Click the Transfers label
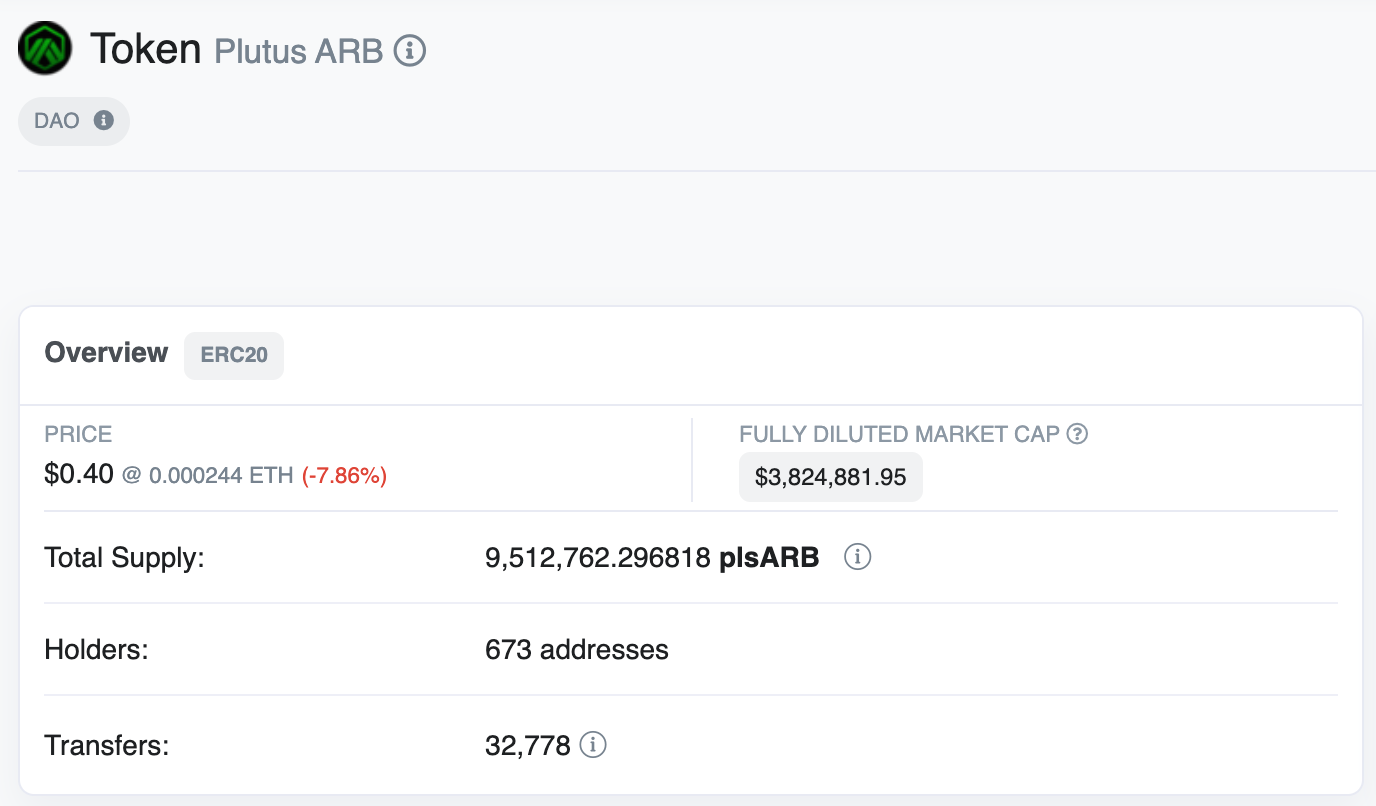1376x806 pixels. coord(107,745)
